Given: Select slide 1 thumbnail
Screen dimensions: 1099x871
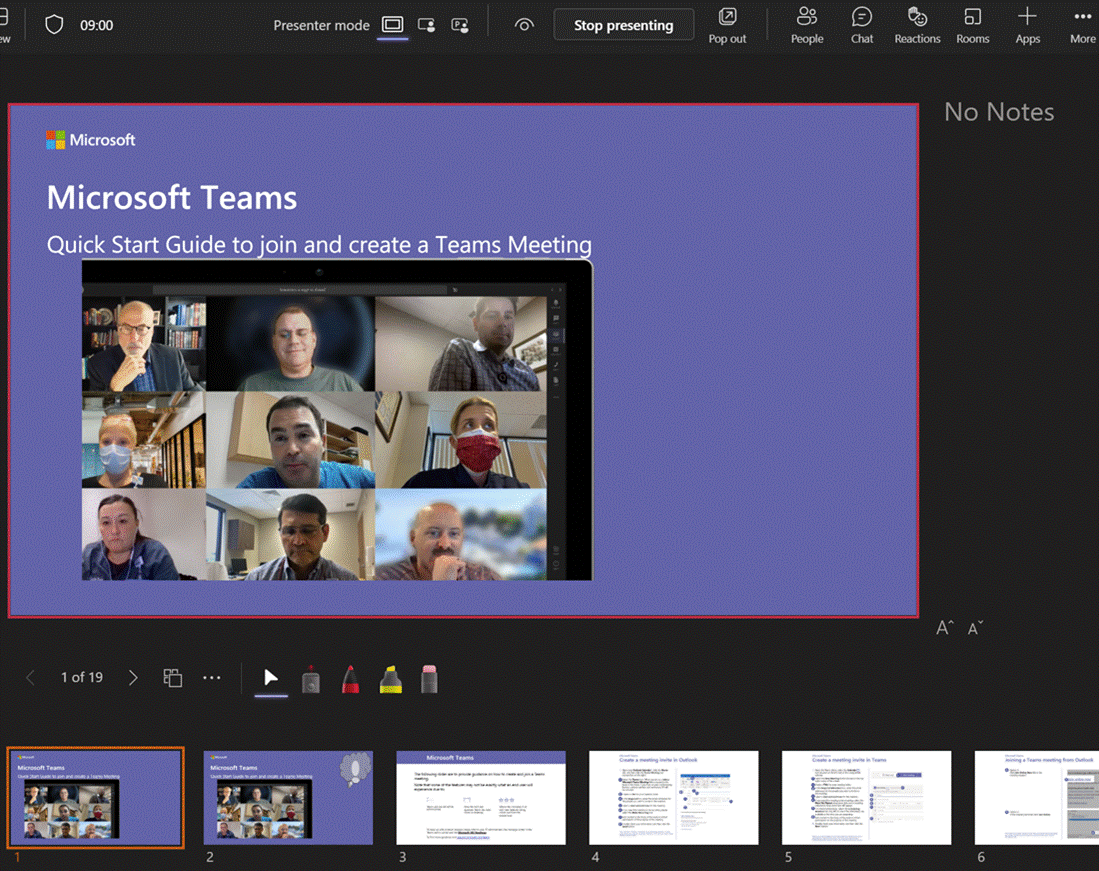Looking at the screenshot, I should tap(95, 797).
